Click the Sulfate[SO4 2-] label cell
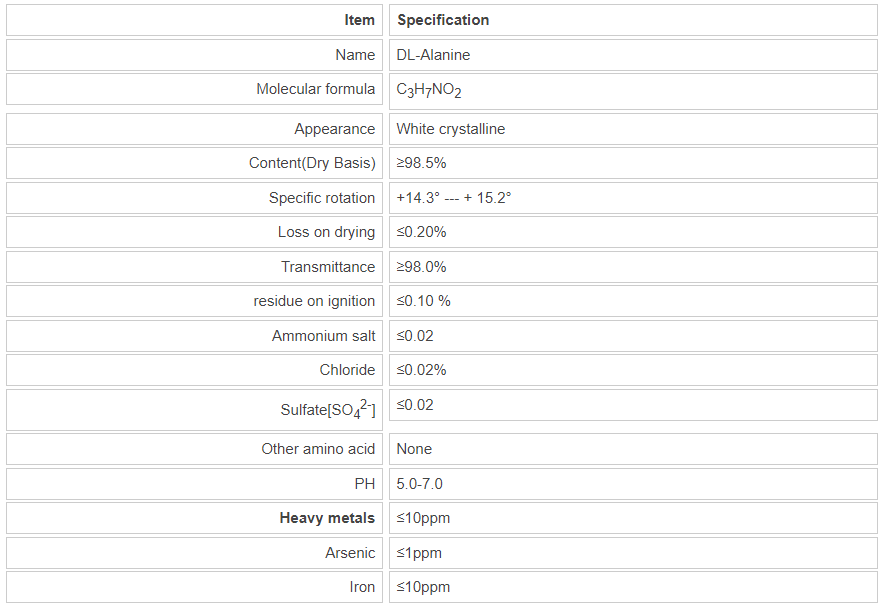 pyautogui.click(x=328, y=410)
